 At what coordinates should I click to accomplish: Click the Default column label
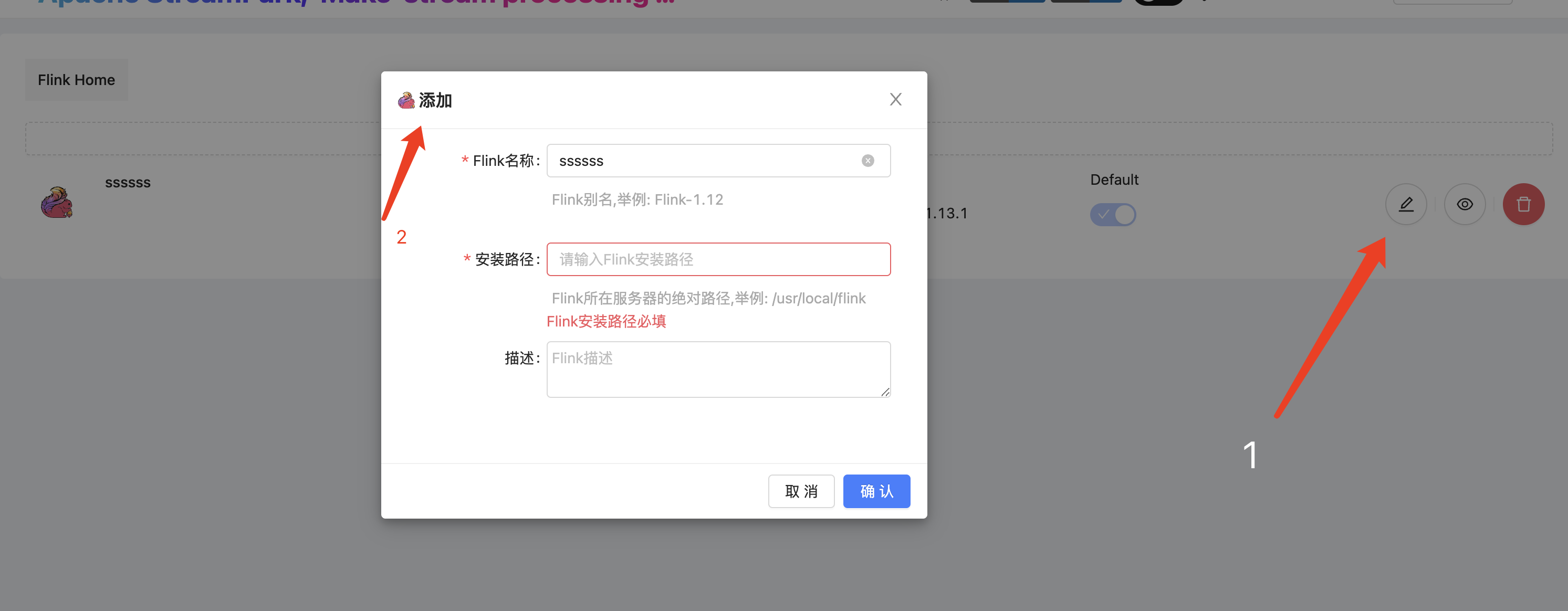click(x=1114, y=180)
